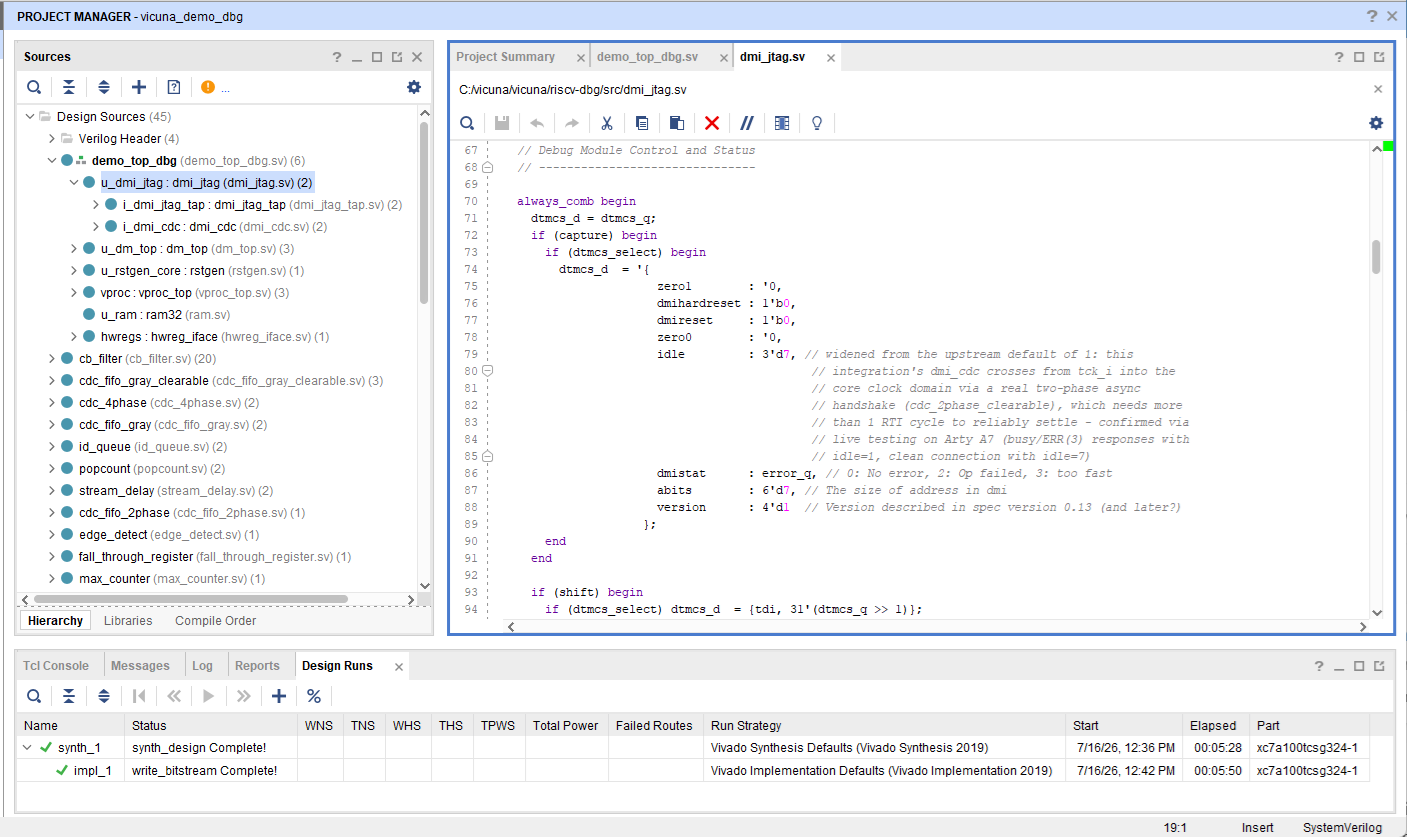
Task: Open the editor settings gear
Action: 1376,123
